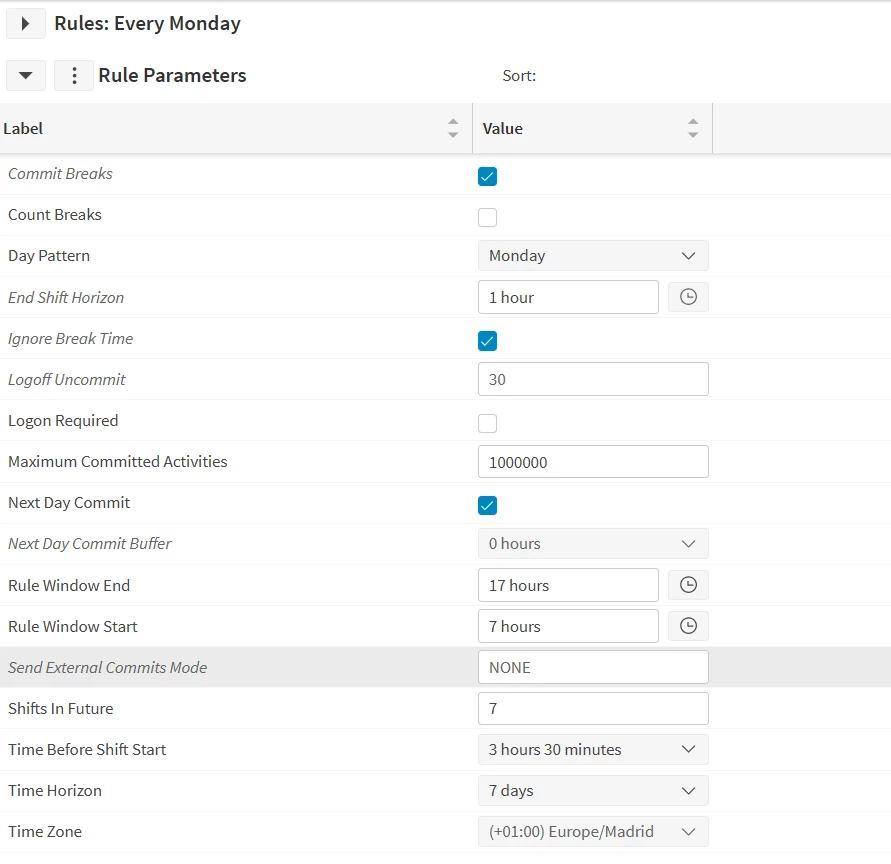
Task: Expand the Rules: Every Monday section
Action: (x=26, y=23)
